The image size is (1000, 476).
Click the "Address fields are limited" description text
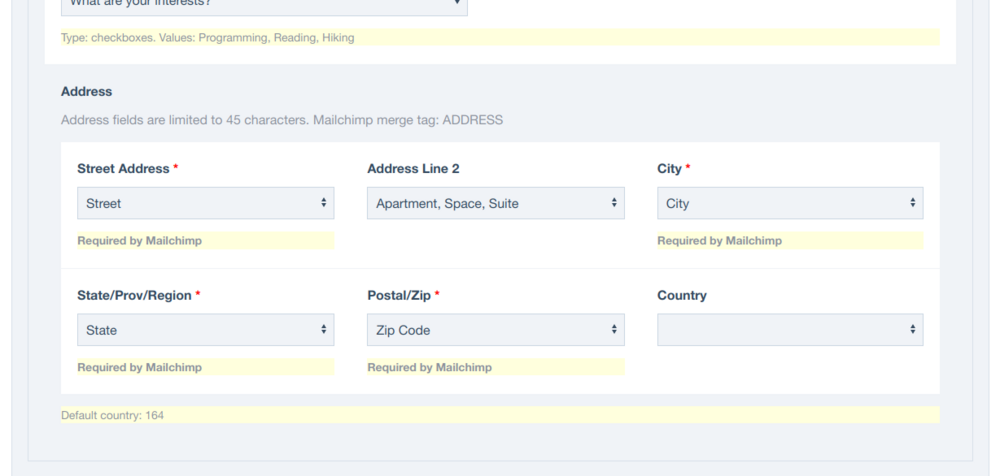[282, 120]
